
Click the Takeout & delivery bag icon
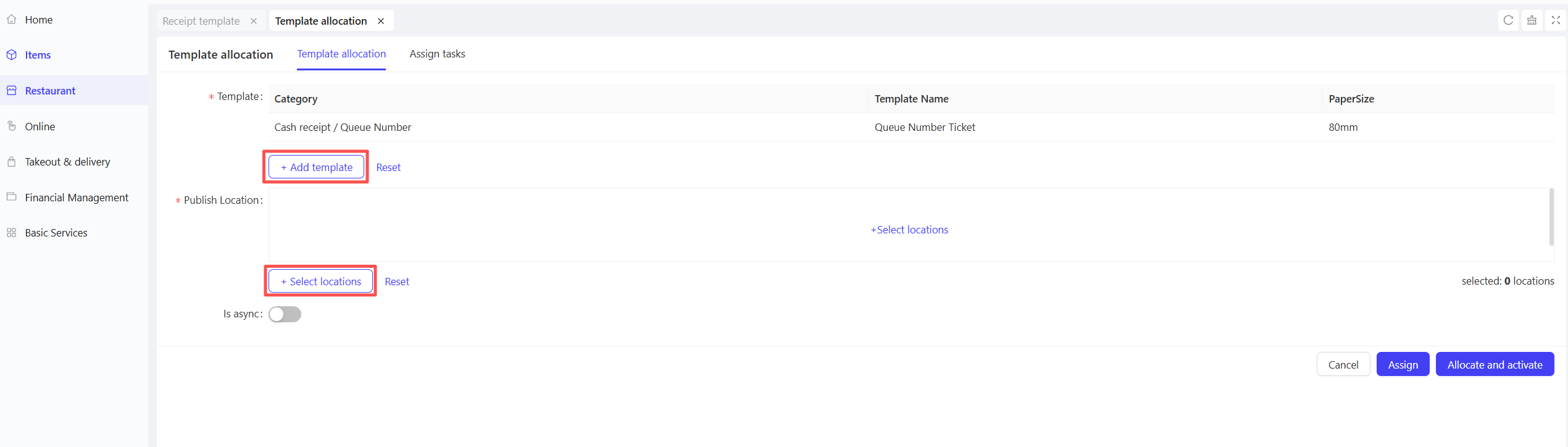coord(11,162)
